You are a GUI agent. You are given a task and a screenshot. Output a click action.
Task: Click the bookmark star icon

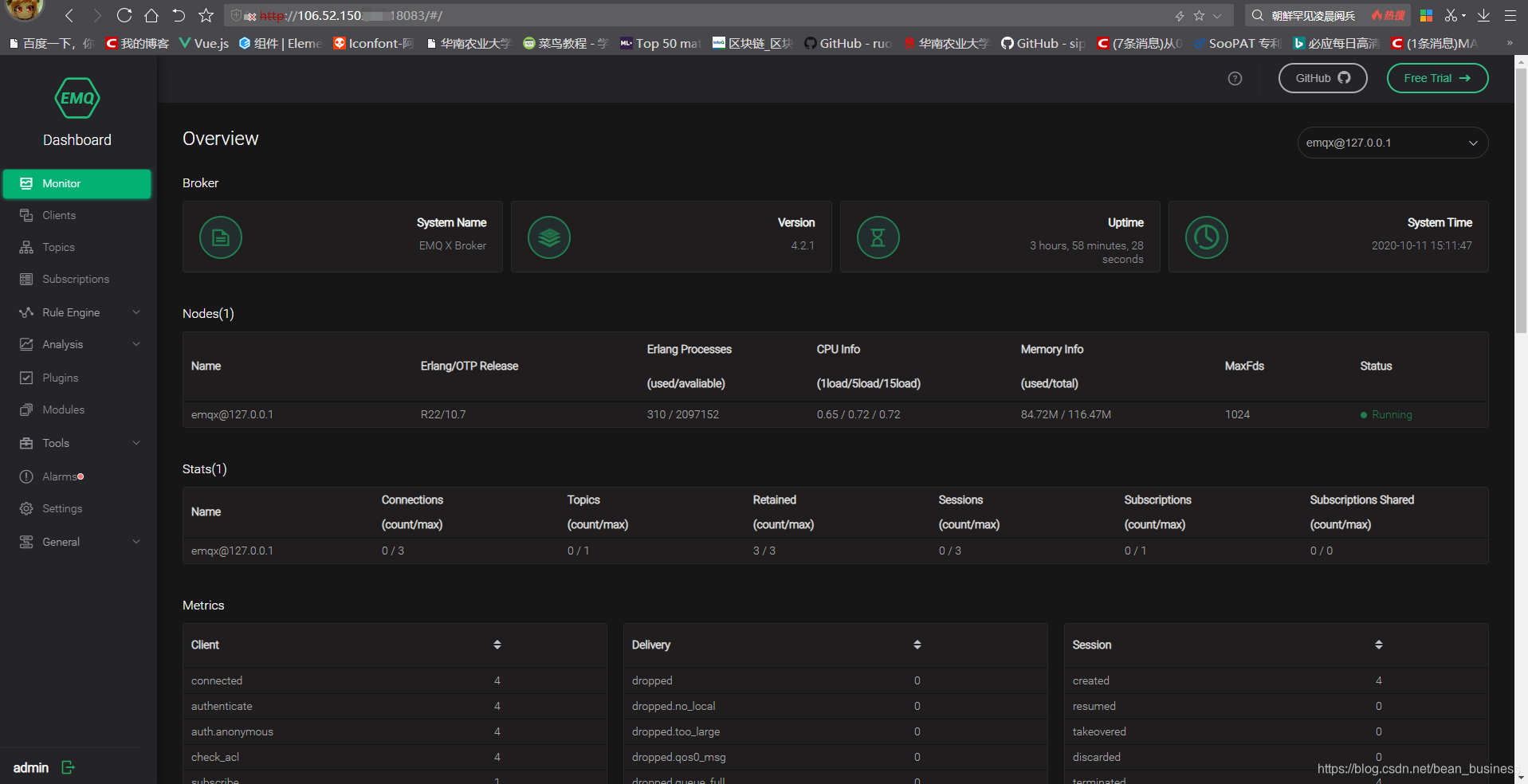point(206,15)
